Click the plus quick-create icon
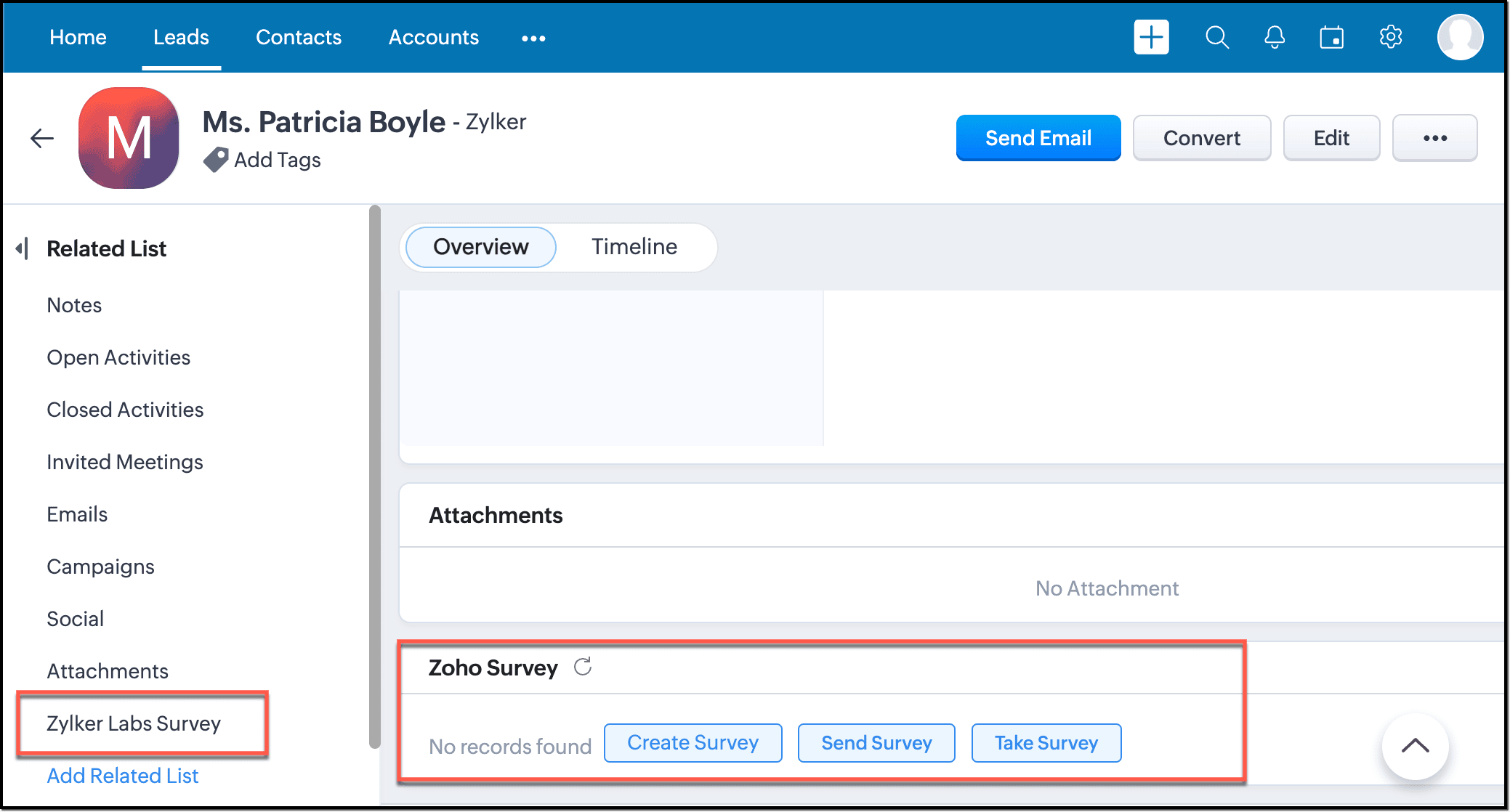1510x812 pixels. [1151, 37]
